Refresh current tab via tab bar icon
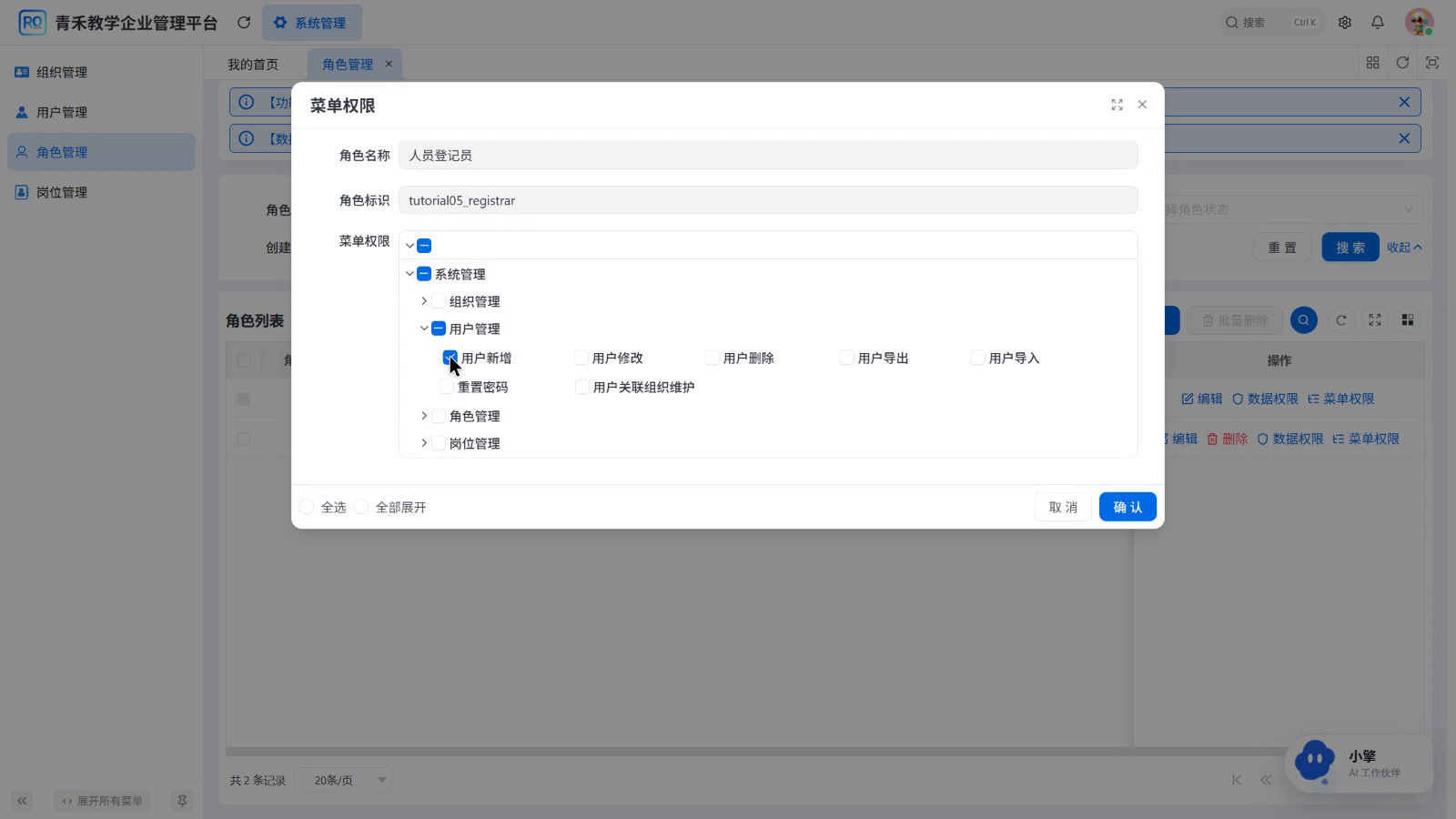Screen dimensions: 1456x819 tap(1402, 63)
